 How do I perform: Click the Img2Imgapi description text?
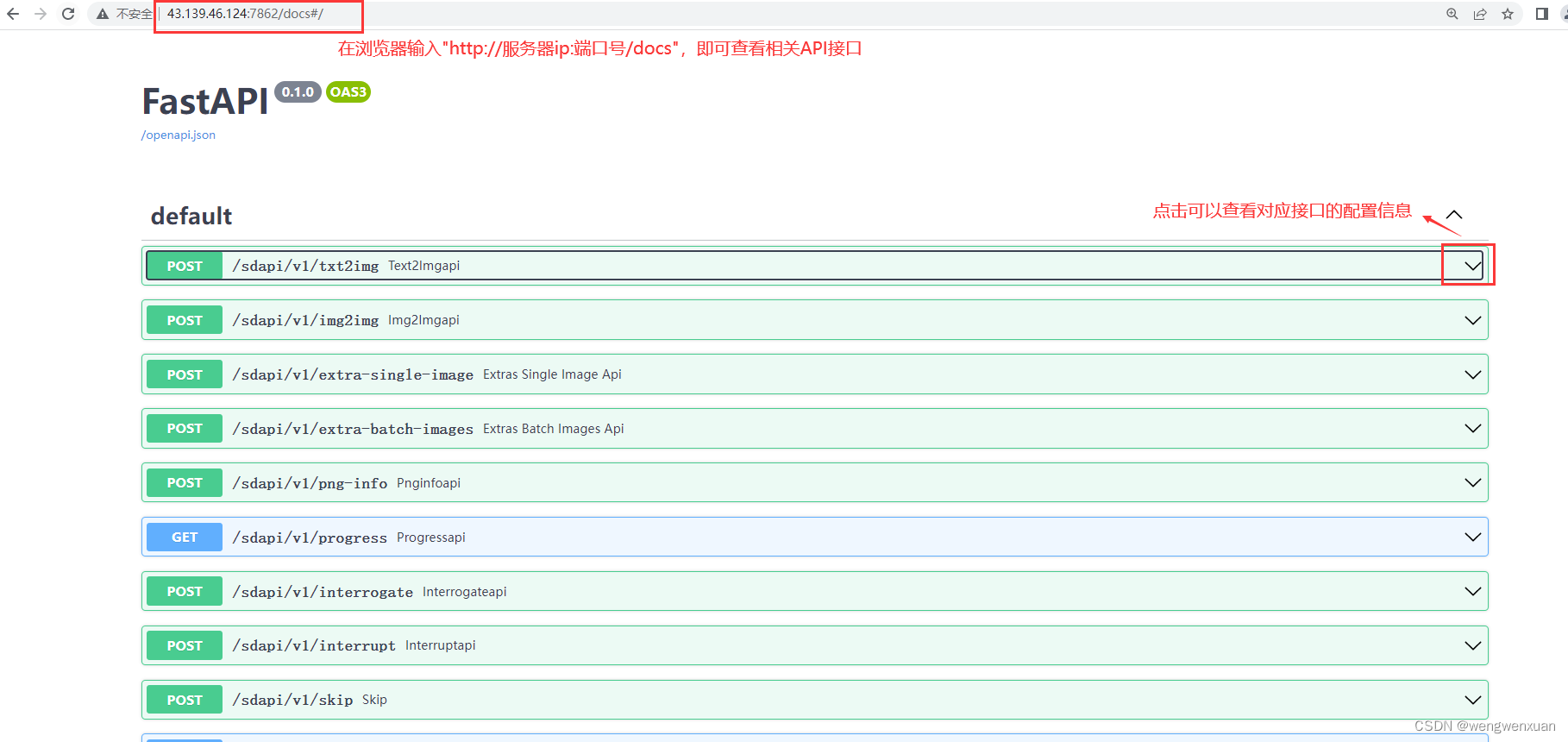pyautogui.click(x=423, y=320)
